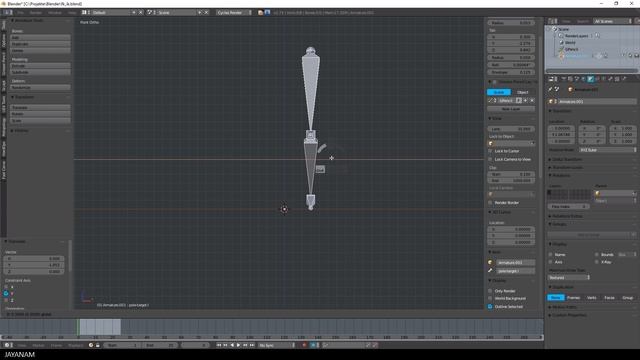Screen dimensions: 640x360
Task: Enable the Bounds display checkbox
Action: tap(597, 255)
